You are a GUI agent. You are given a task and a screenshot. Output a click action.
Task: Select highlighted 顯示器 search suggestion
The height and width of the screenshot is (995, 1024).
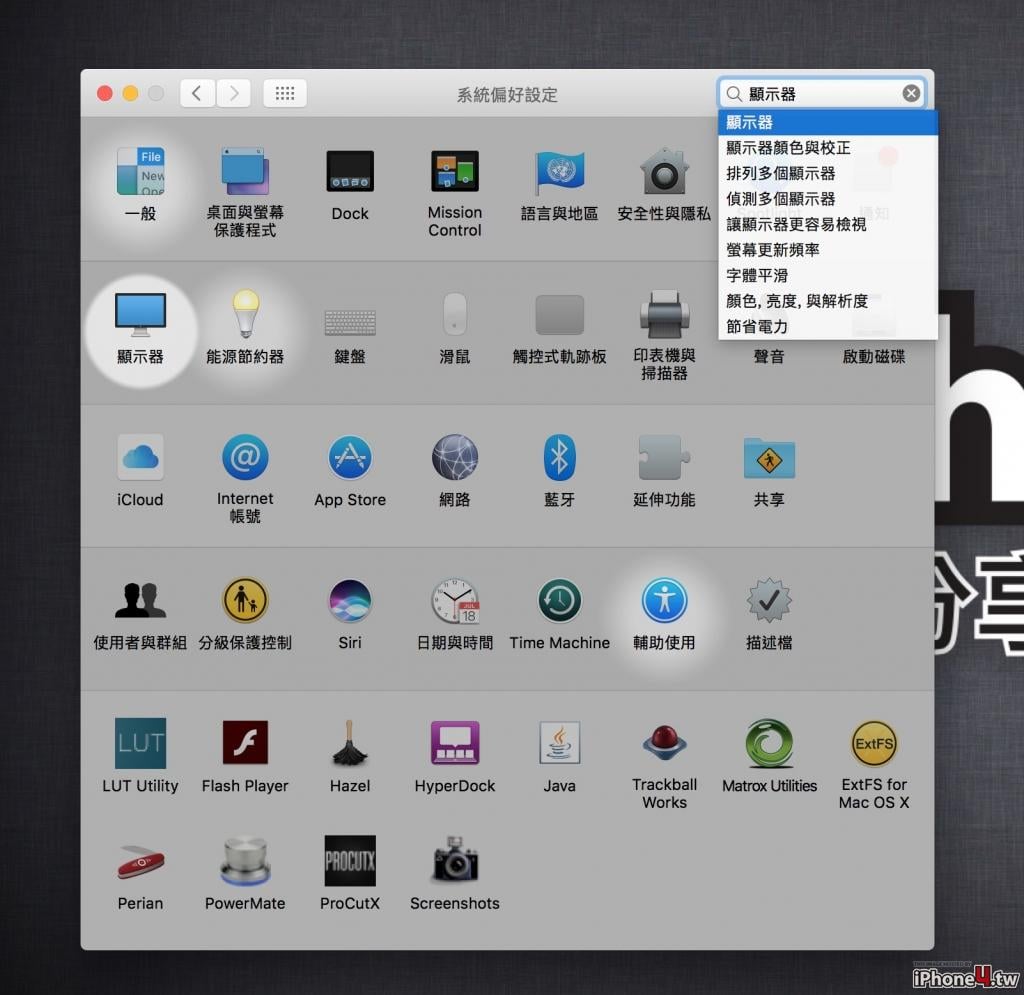tap(827, 122)
